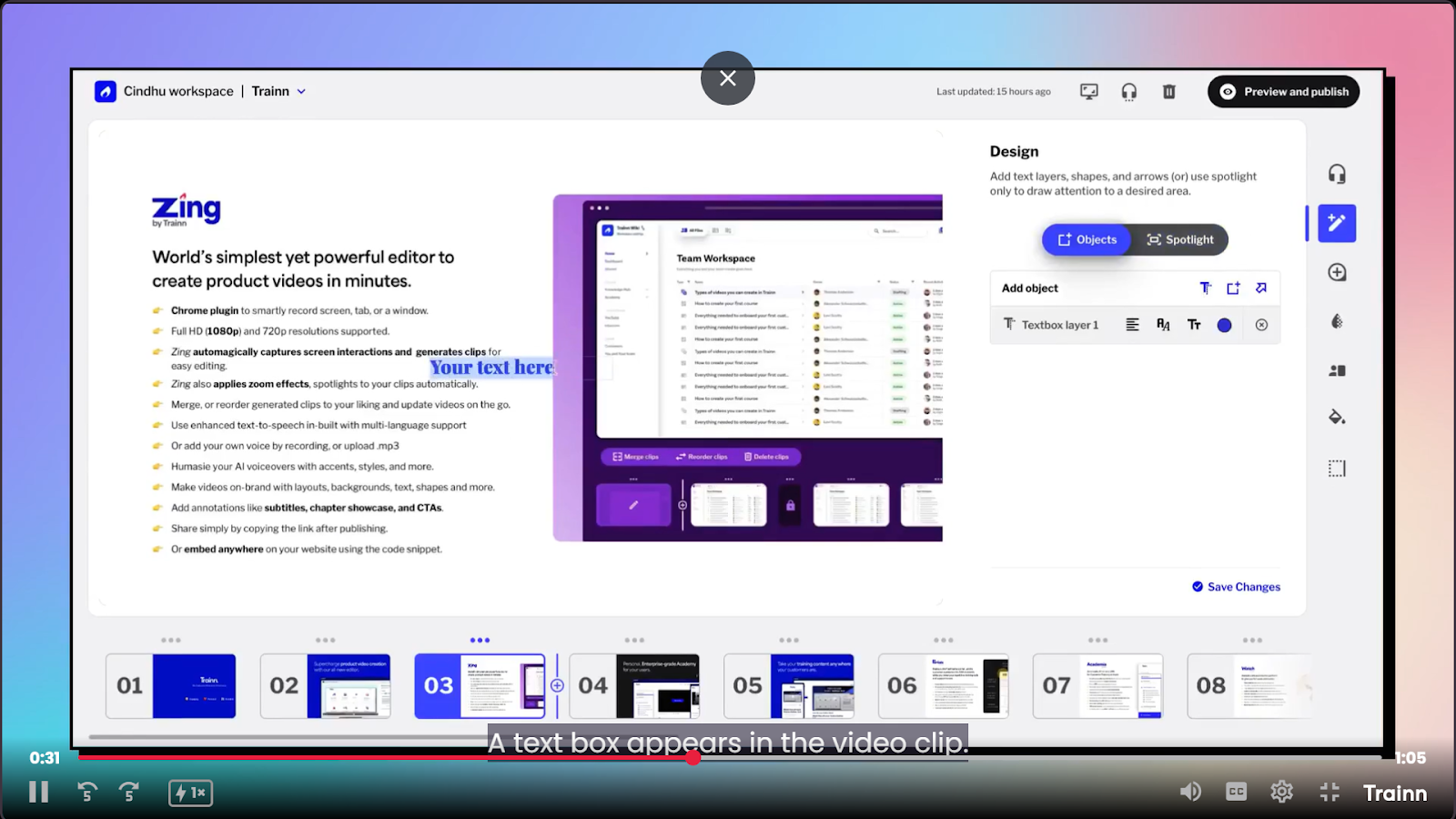Open the blue text color swatch
The image size is (1456, 819).
1224,325
